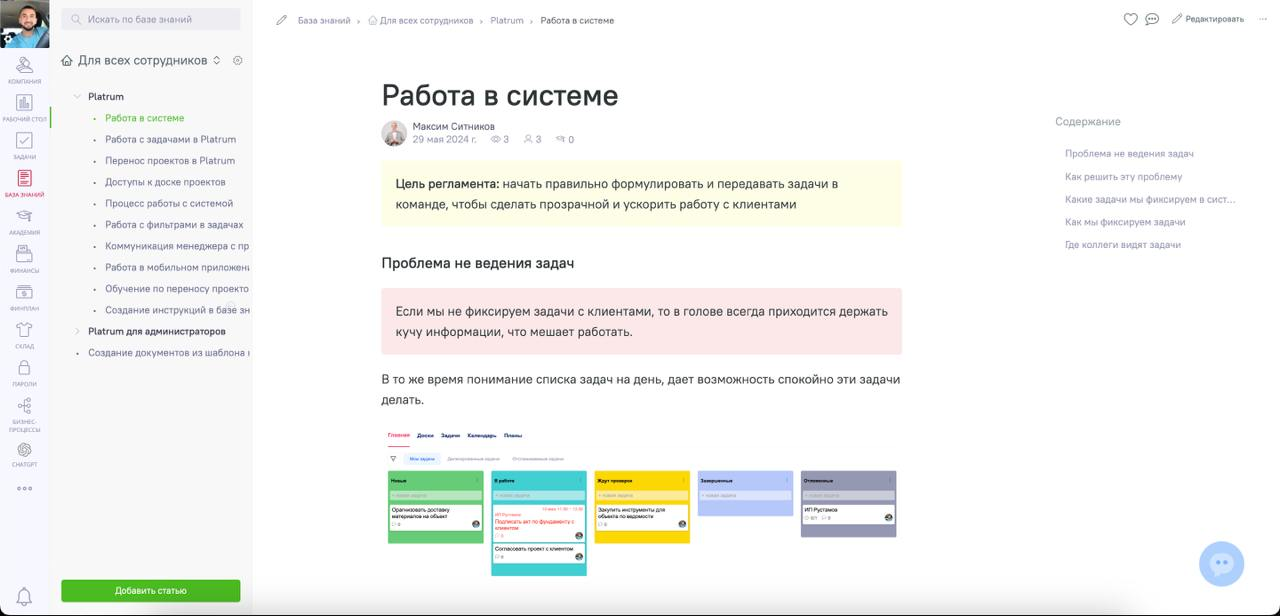Viewport: 1280px width, 616px height.
Task: Expand Platrum для администраторов folder
Action: pos(77,331)
